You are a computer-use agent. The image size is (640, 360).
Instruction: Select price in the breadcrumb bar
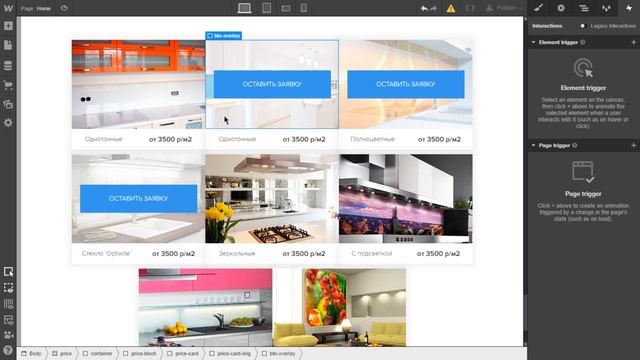point(62,353)
